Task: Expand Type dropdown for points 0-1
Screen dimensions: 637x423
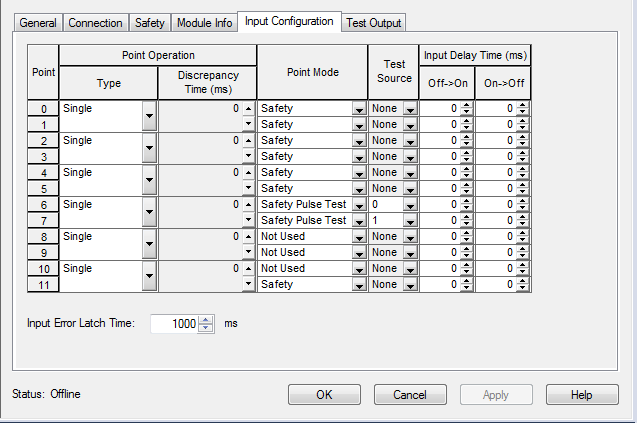Action: coord(149,116)
